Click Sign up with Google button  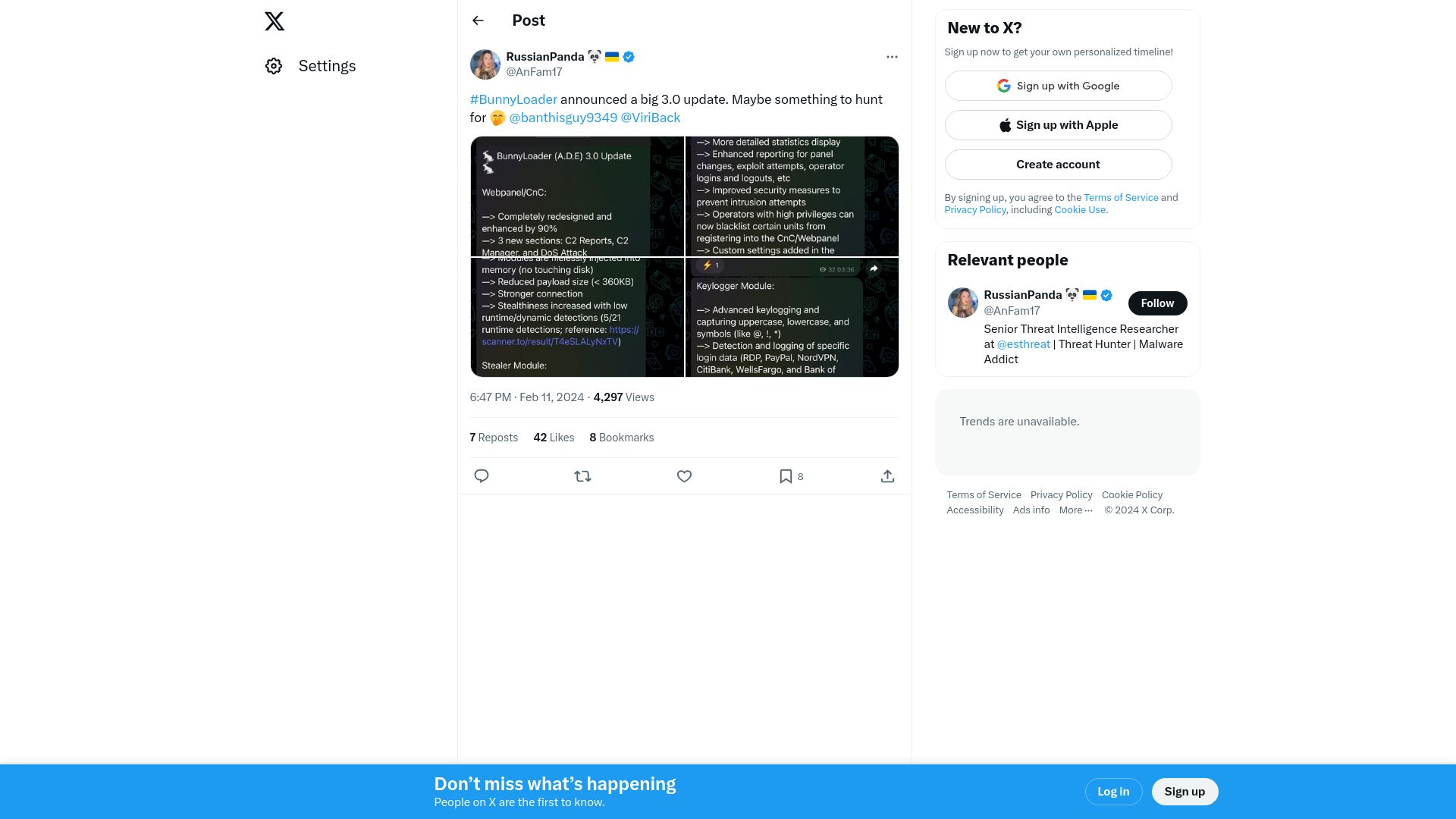coord(1058,85)
